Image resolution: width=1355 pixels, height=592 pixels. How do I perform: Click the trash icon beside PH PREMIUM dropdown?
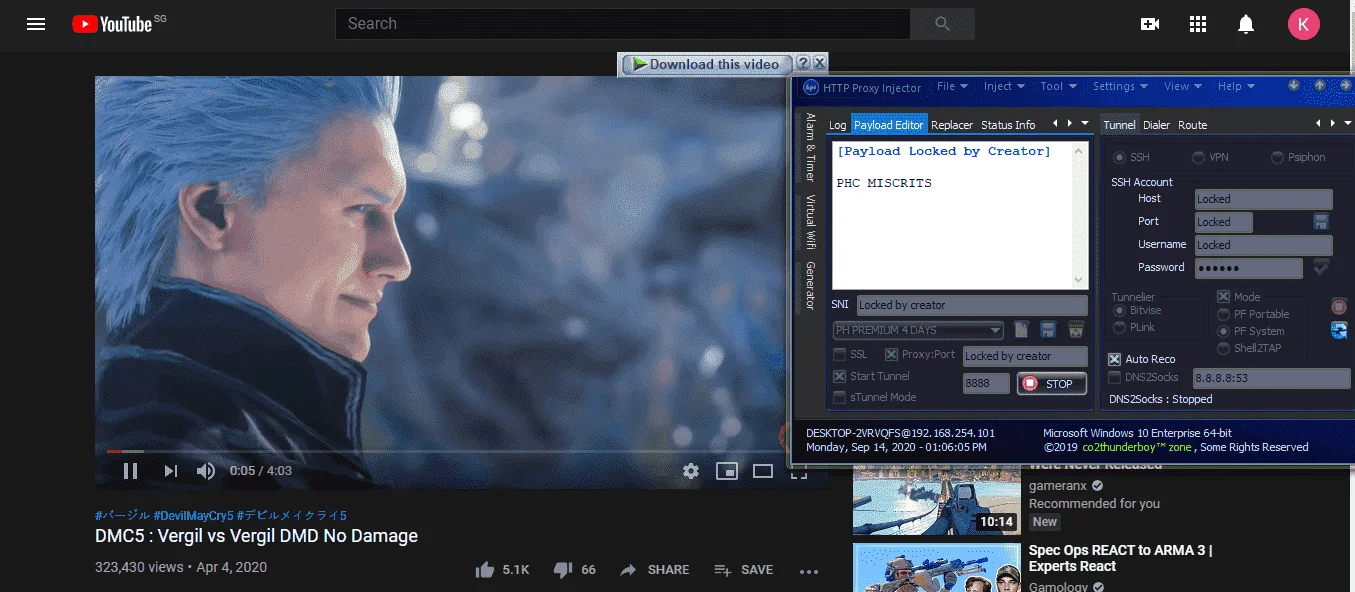click(x=1077, y=330)
